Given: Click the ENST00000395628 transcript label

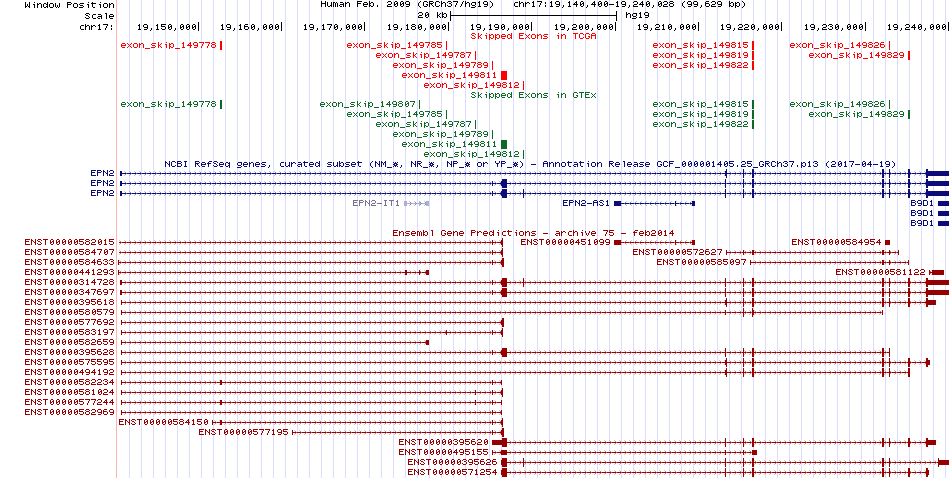Looking at the screenshot, I should (70, 352).
